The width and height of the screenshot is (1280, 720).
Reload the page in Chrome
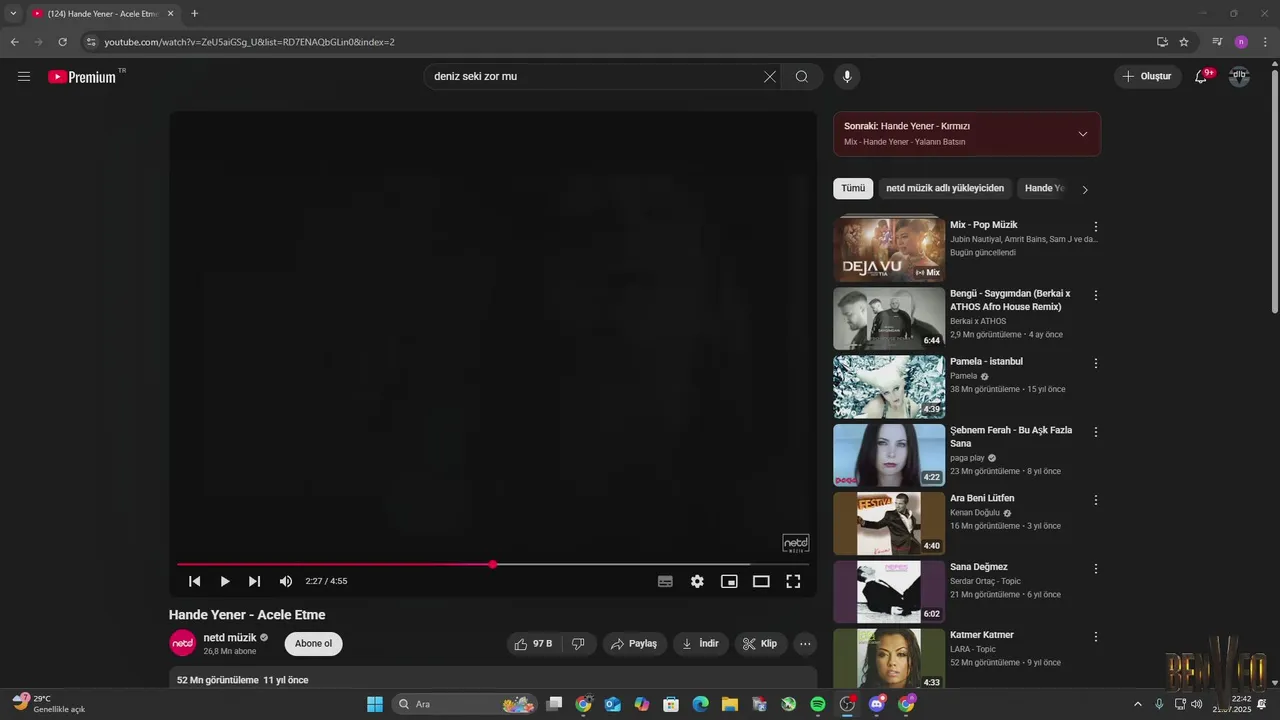[62, 42]
